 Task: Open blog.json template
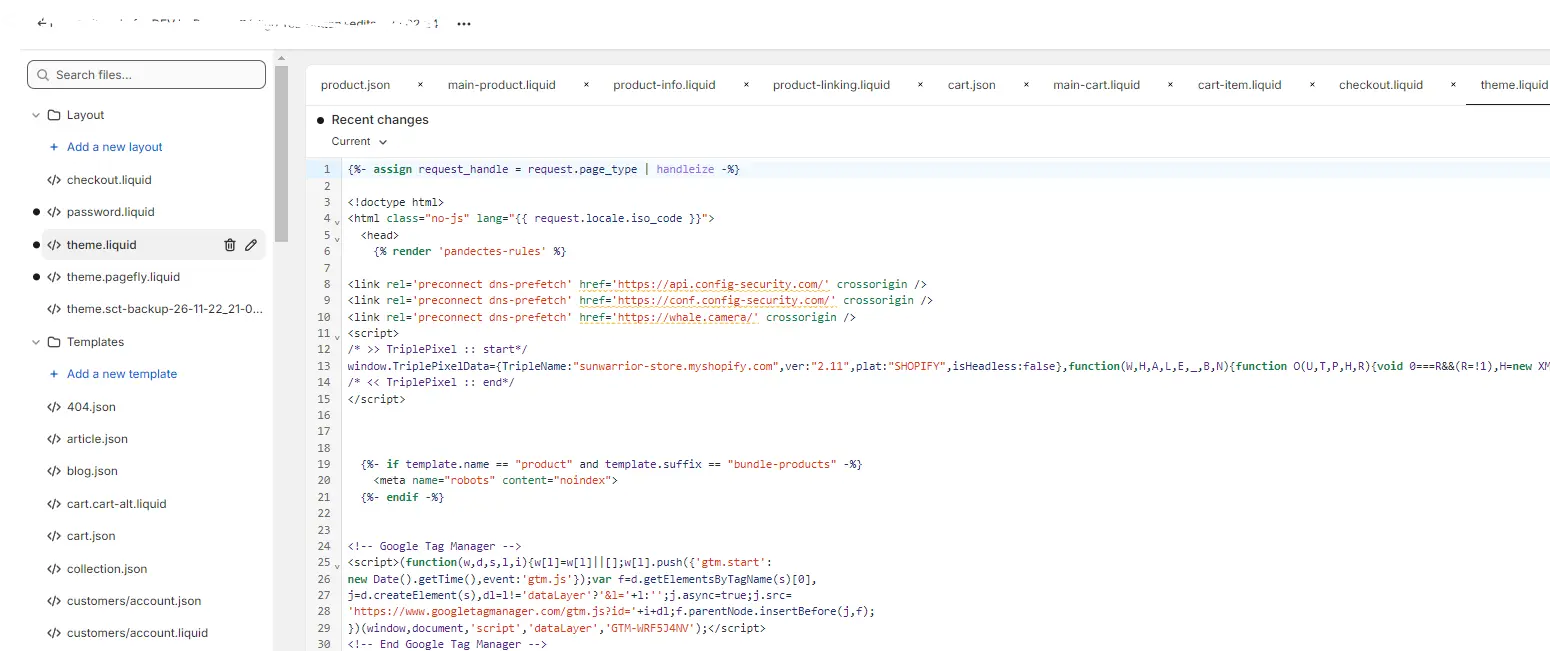92,471
